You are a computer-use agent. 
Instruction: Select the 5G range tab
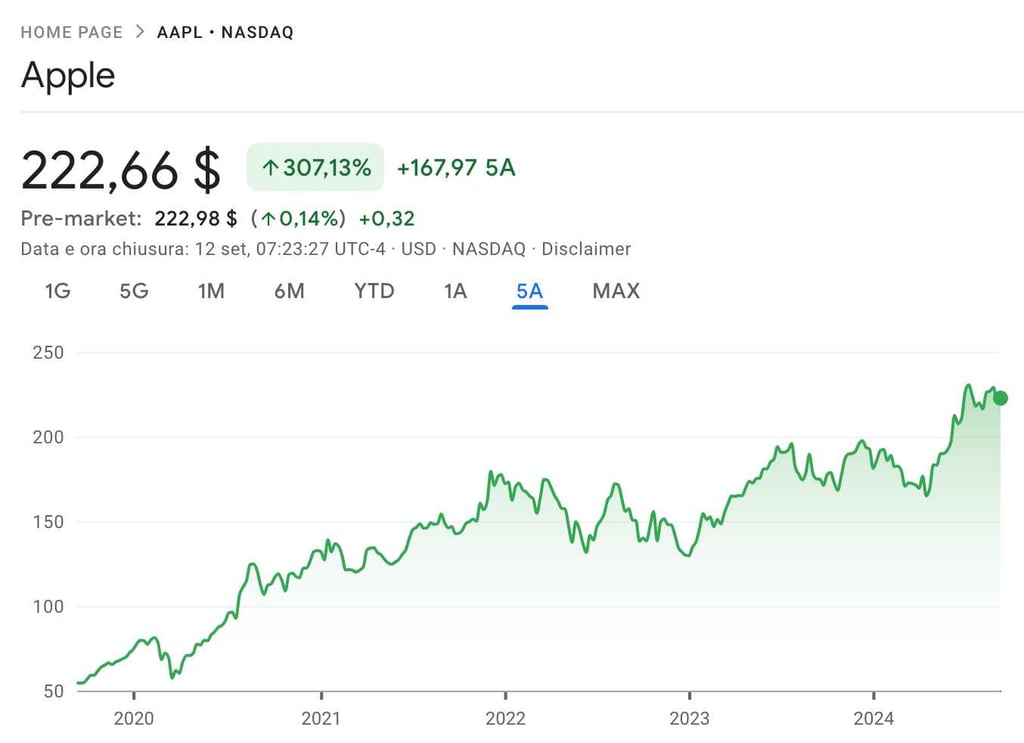point(134,291)
